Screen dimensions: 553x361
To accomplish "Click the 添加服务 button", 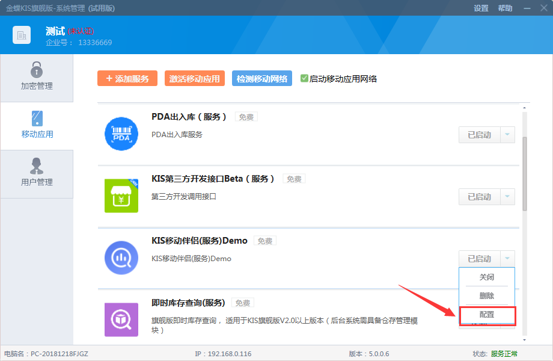I will click(127, 78).
